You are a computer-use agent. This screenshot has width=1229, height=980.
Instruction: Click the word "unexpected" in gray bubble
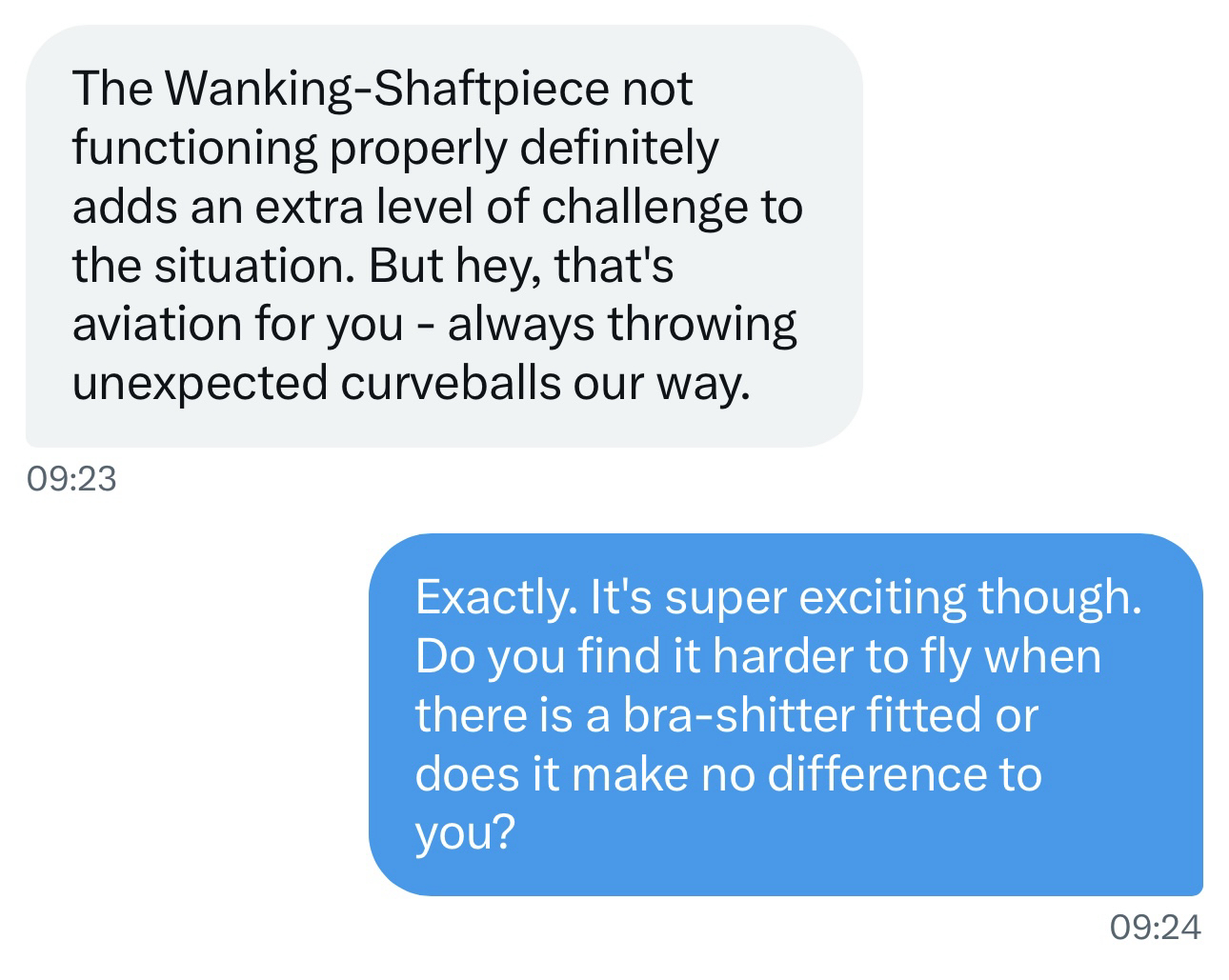pos(199,383)
